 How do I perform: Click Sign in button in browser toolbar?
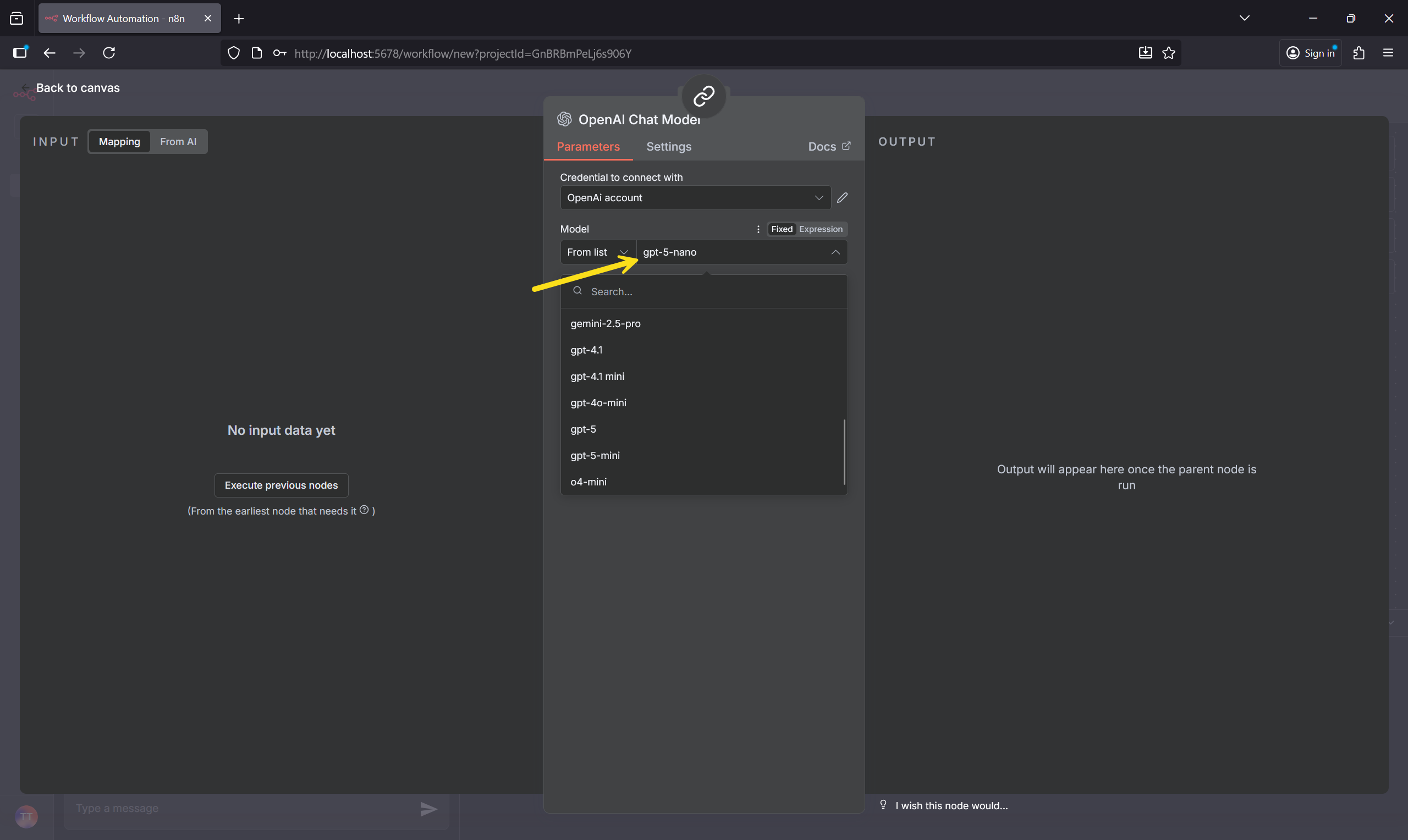(1310, 53)
